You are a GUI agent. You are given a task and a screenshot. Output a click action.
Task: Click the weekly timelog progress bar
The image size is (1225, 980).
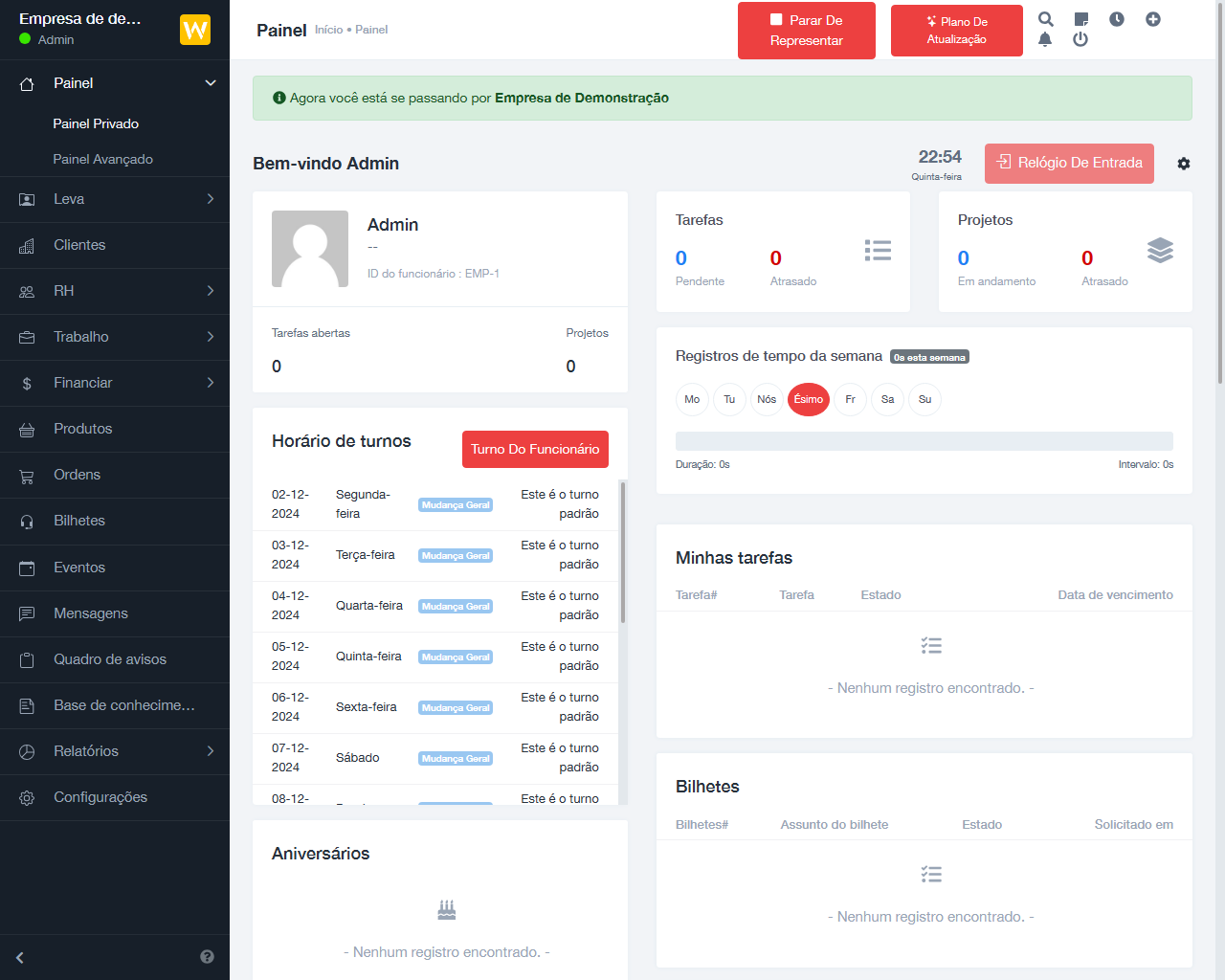924,441
